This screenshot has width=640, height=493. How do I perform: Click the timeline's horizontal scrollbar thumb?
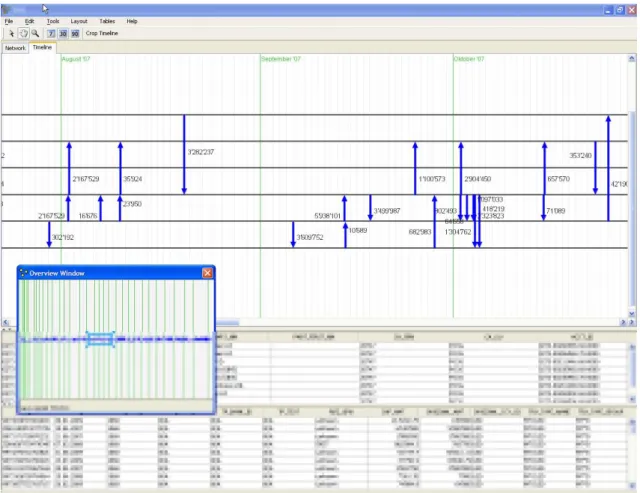coord(227,323)
